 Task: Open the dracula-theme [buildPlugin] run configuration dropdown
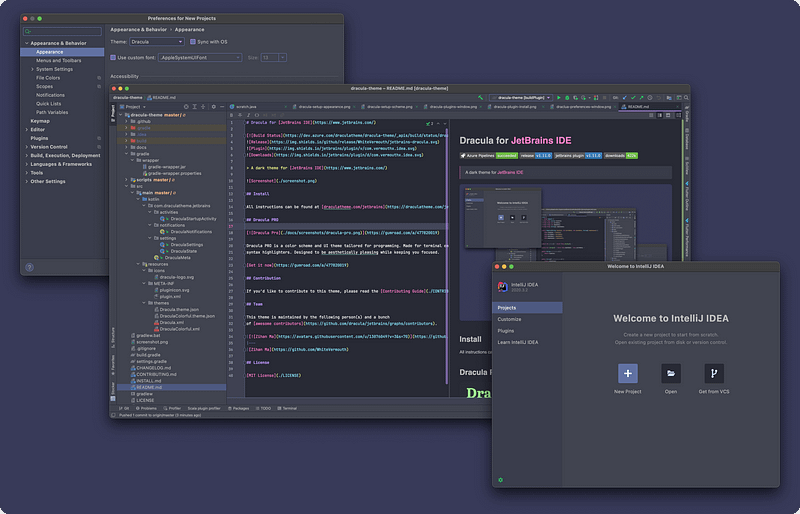click(521, 97)
